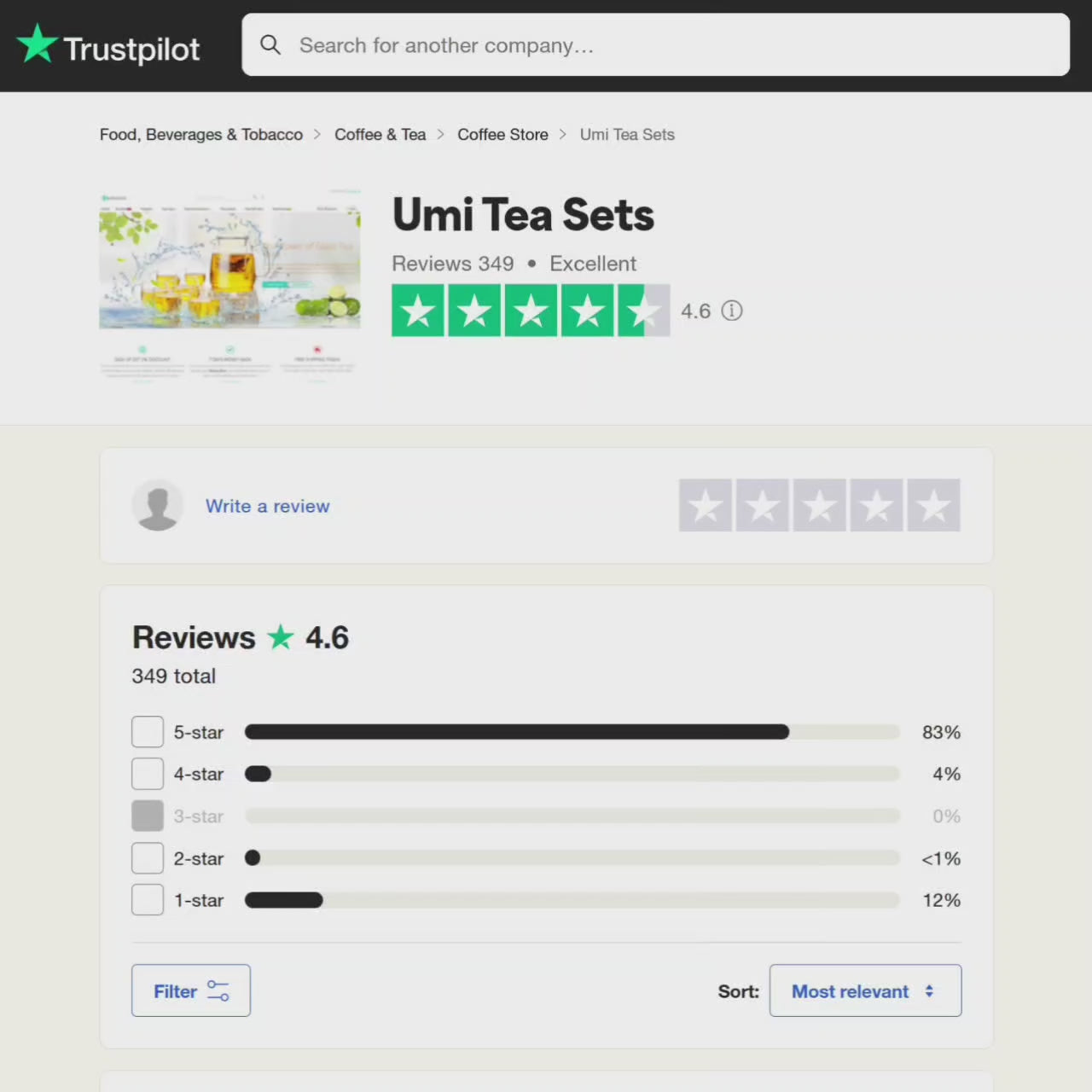Open the Most relevant sort dropdown
This screenshot has height=1092, width=1092.
click(865, 990)
